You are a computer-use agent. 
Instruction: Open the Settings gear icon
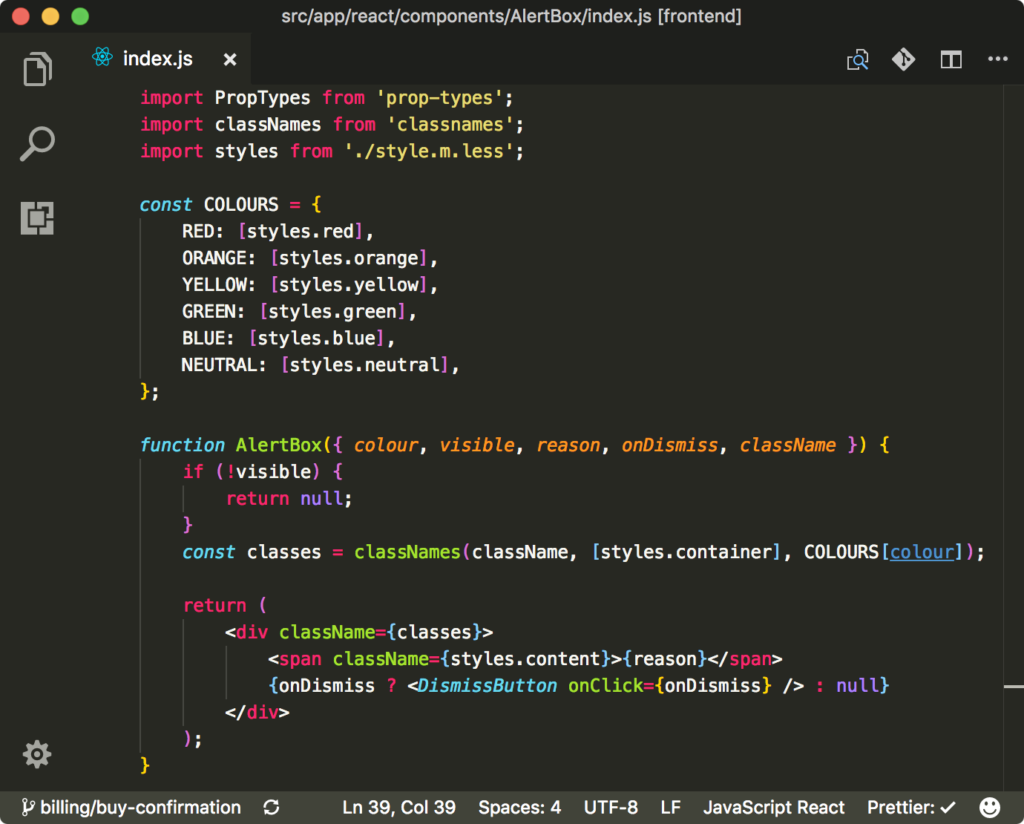(x=37, y=754)
